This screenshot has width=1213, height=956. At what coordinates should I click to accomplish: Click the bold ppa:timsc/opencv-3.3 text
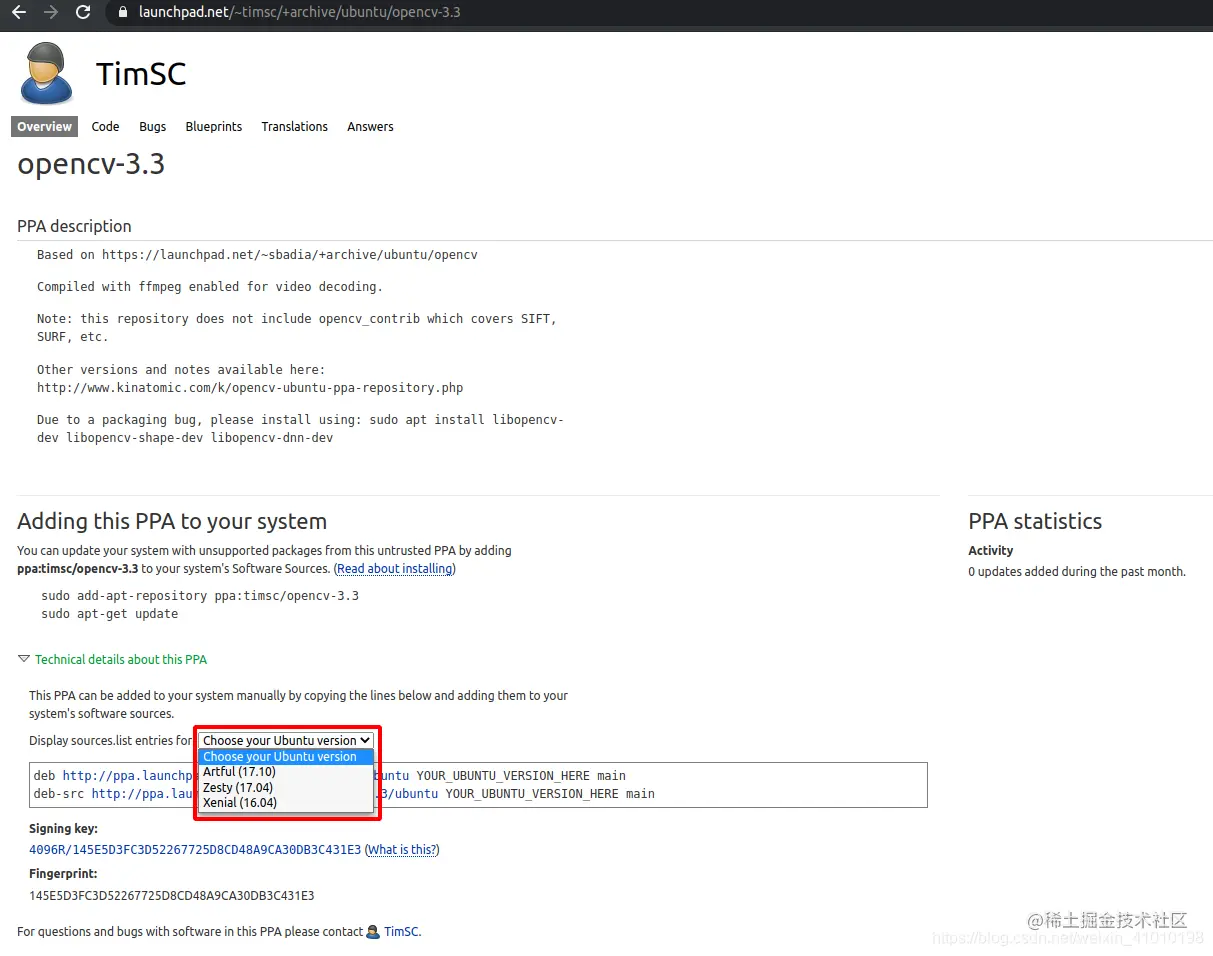point(78,569)
